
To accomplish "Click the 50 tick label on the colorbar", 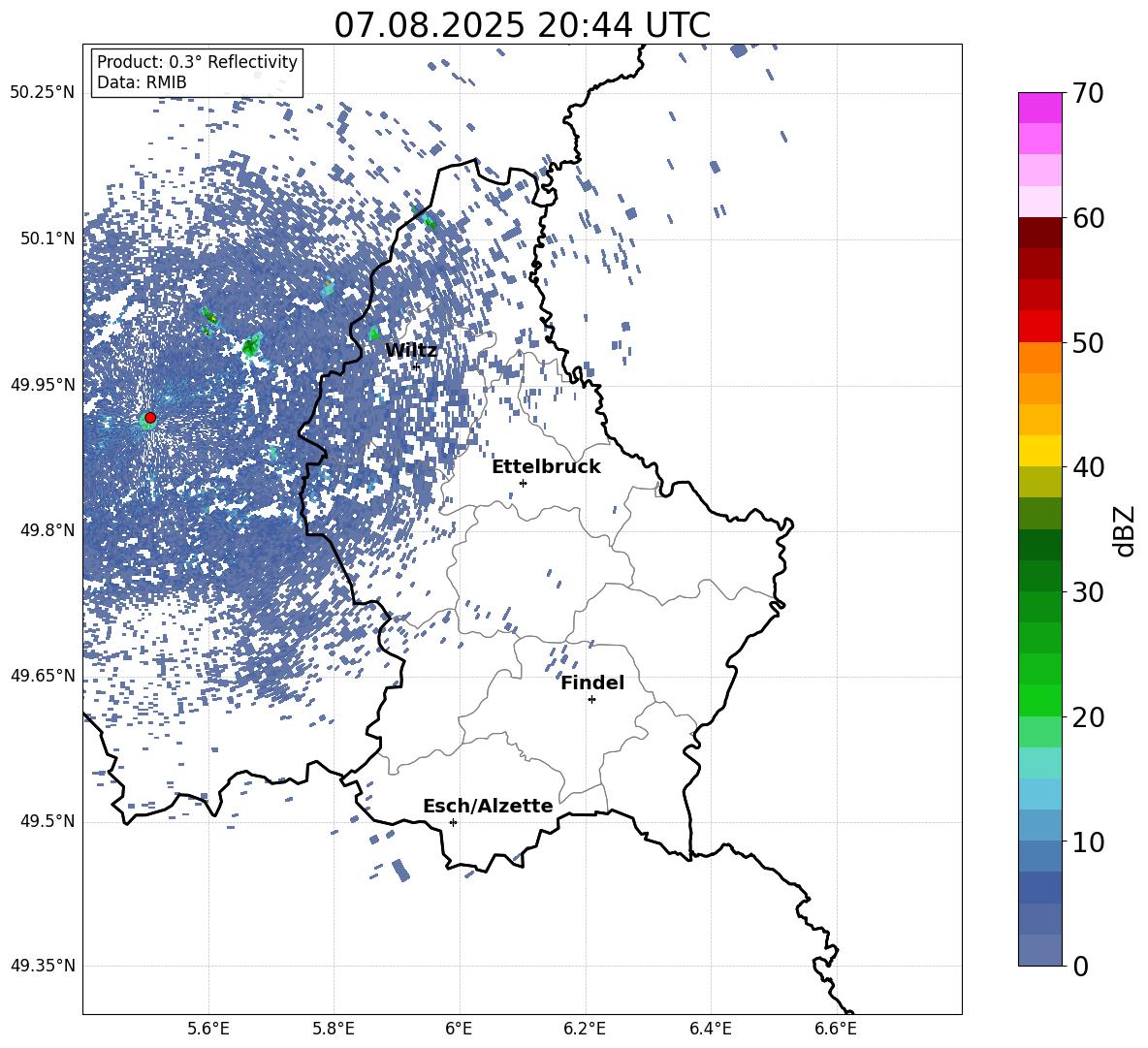I will (x=1088, y=343).
